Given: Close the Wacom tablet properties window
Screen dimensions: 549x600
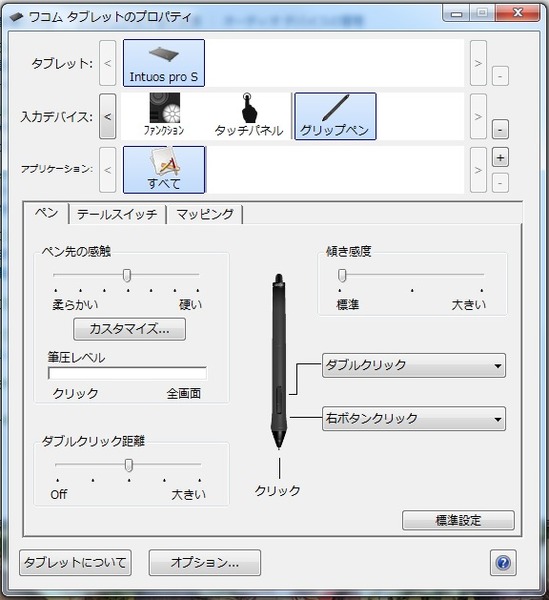Looking at the screenshot, I should (518, 13).
